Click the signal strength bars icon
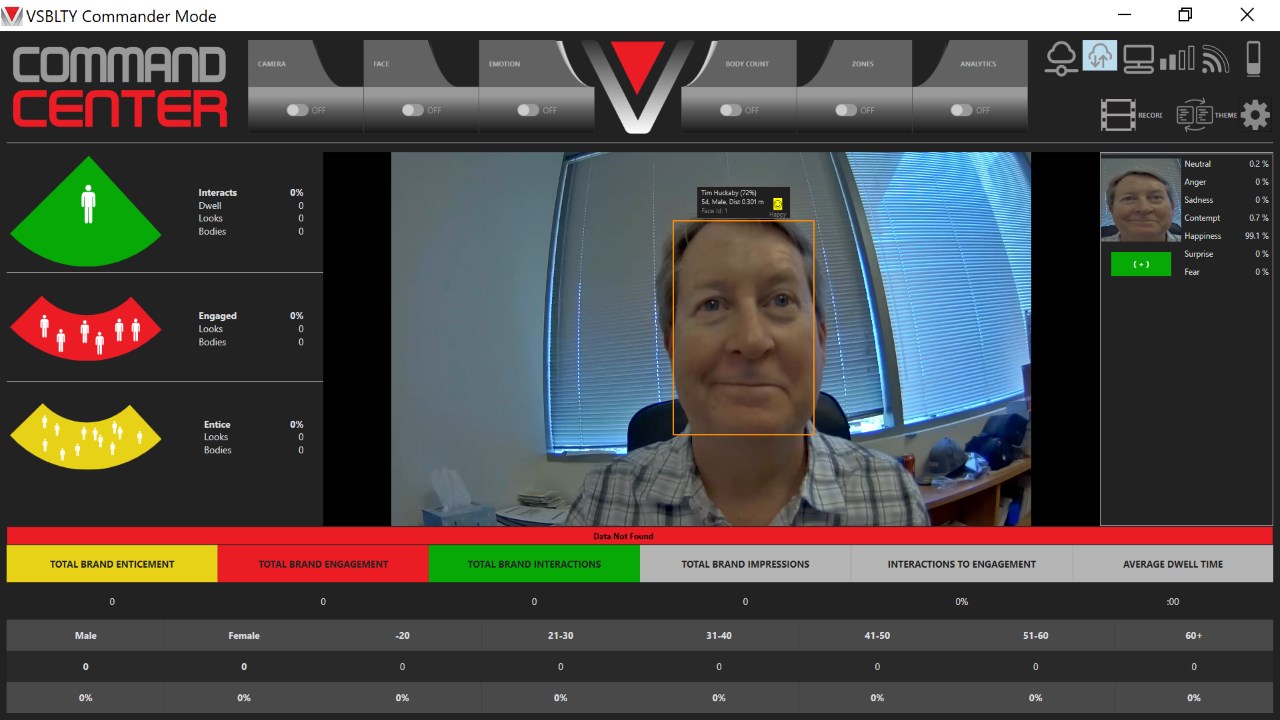The image size is (1280, 720). coord(1177,58)
